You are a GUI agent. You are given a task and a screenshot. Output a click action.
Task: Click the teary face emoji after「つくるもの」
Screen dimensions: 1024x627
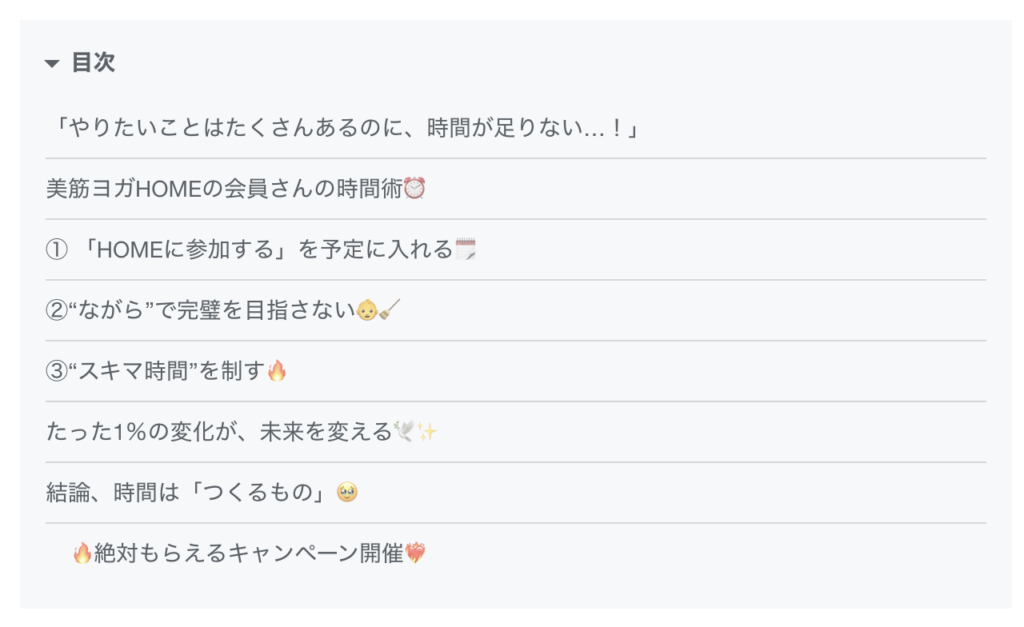click(347, 493)
